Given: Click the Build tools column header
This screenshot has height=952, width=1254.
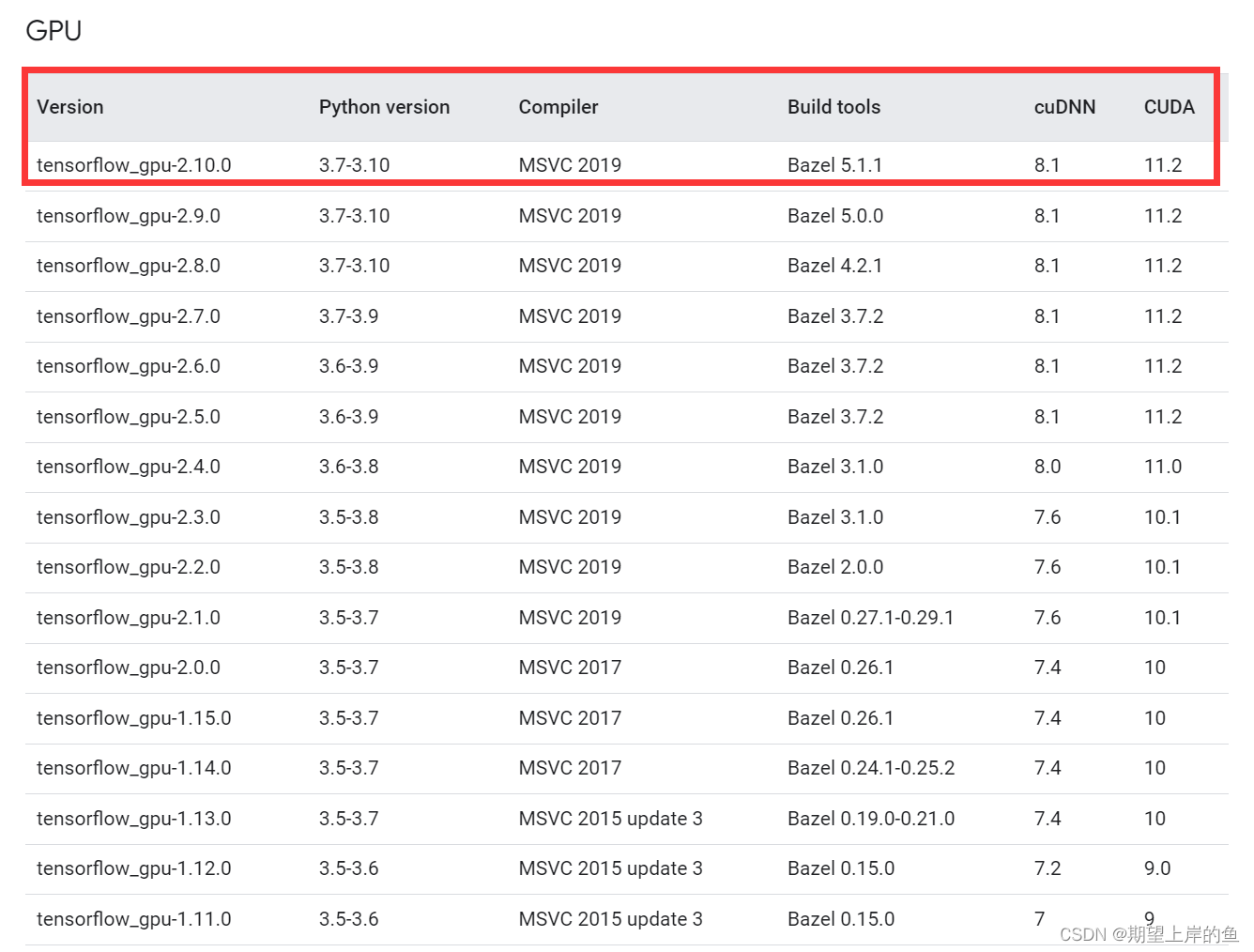Looking at the screenshot, I should coord(833,107).
